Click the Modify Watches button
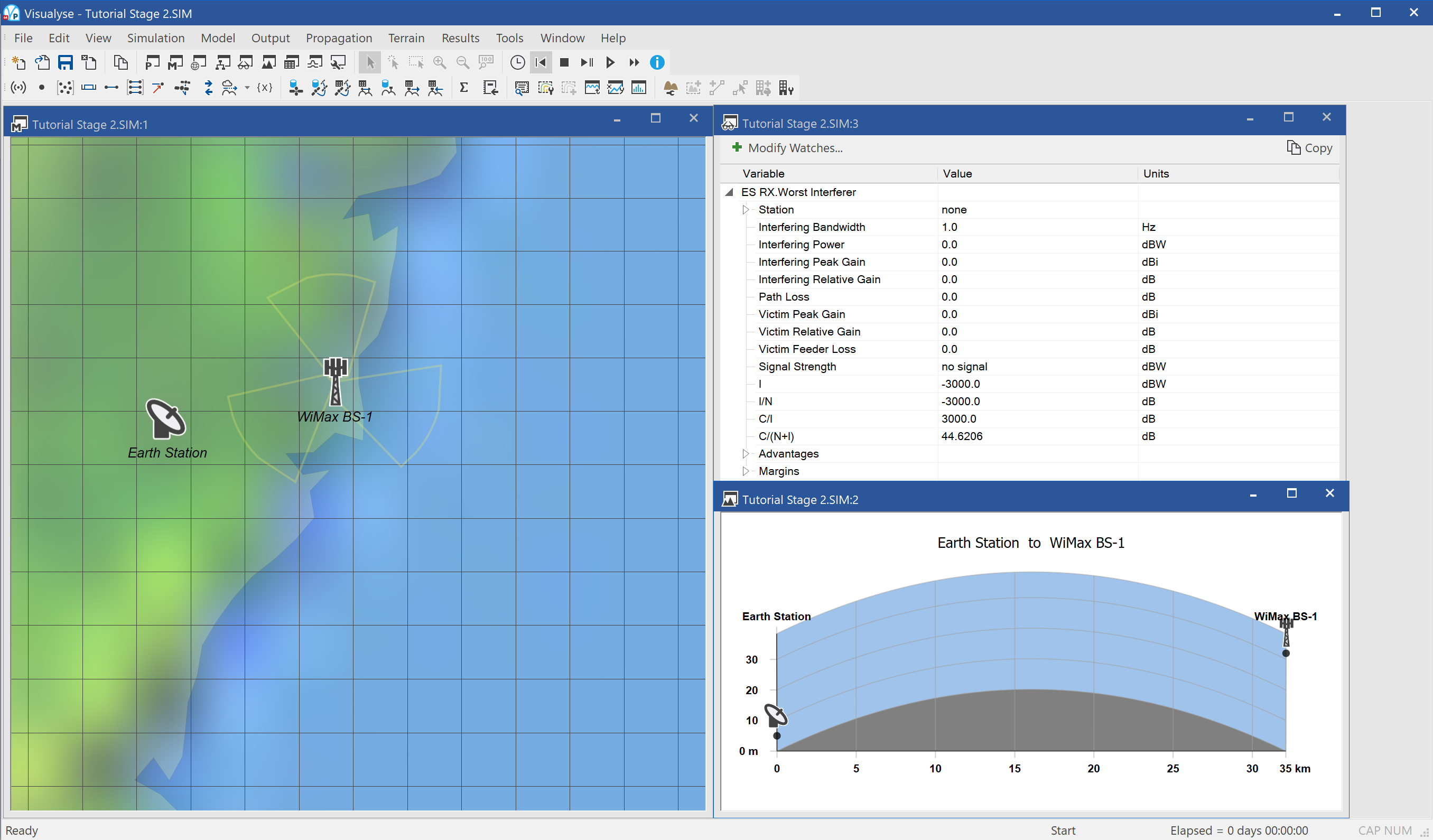The width and height of the screenshot is (1433, 840). [787, 148]
